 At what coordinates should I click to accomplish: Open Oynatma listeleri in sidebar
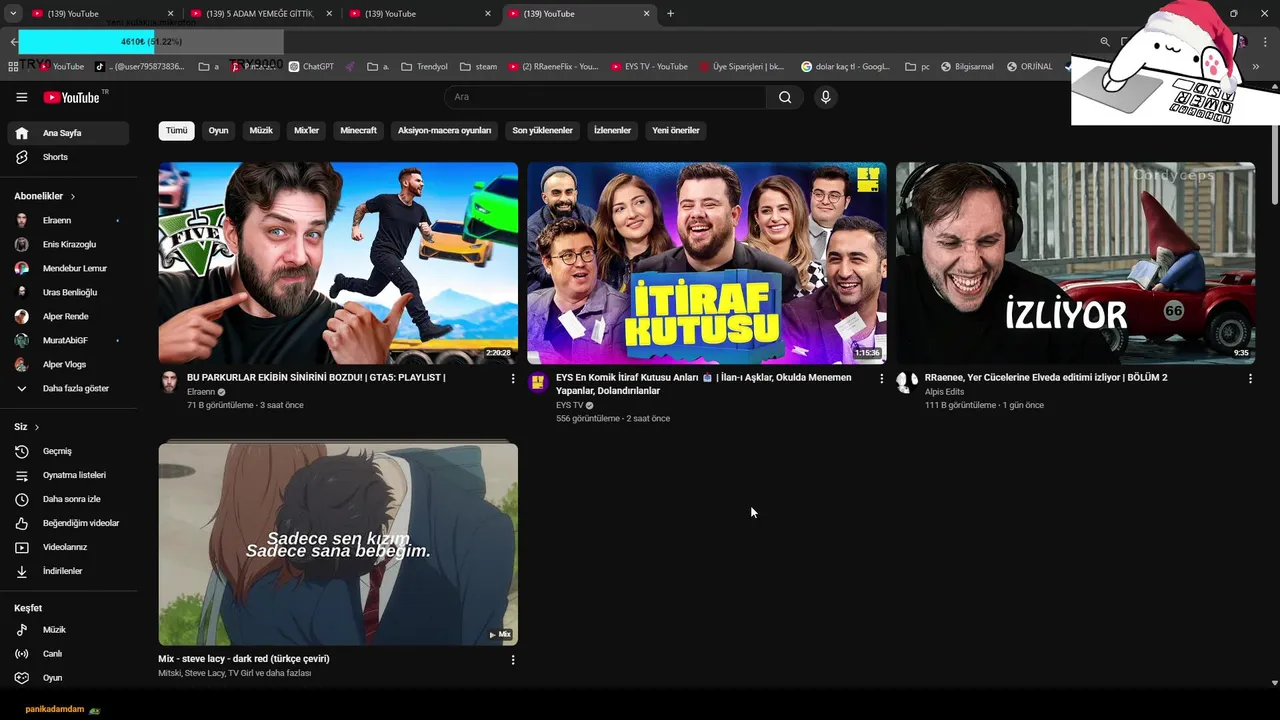coord(68,475)
